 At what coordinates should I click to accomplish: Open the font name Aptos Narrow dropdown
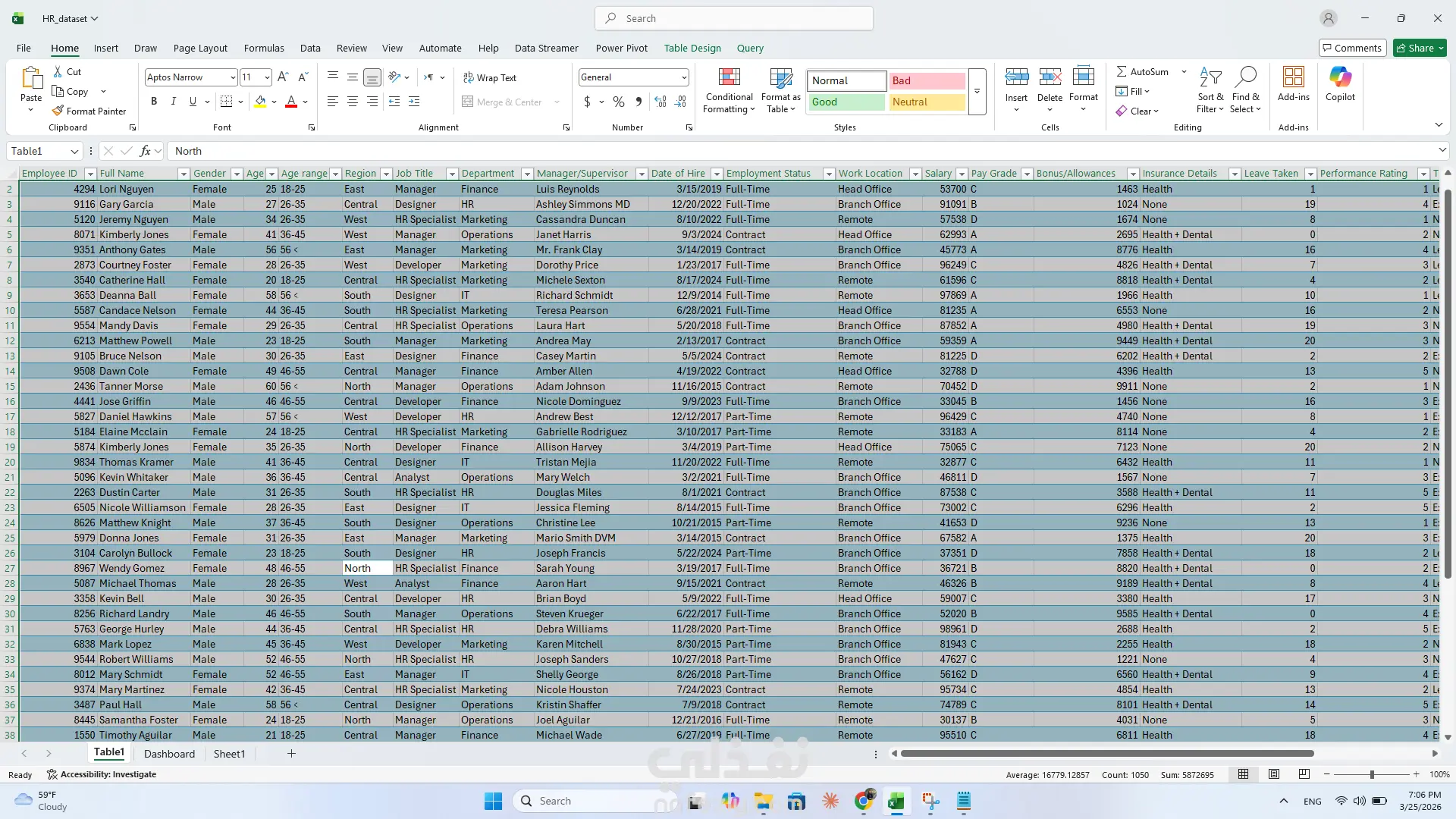(x=232, y=77)
